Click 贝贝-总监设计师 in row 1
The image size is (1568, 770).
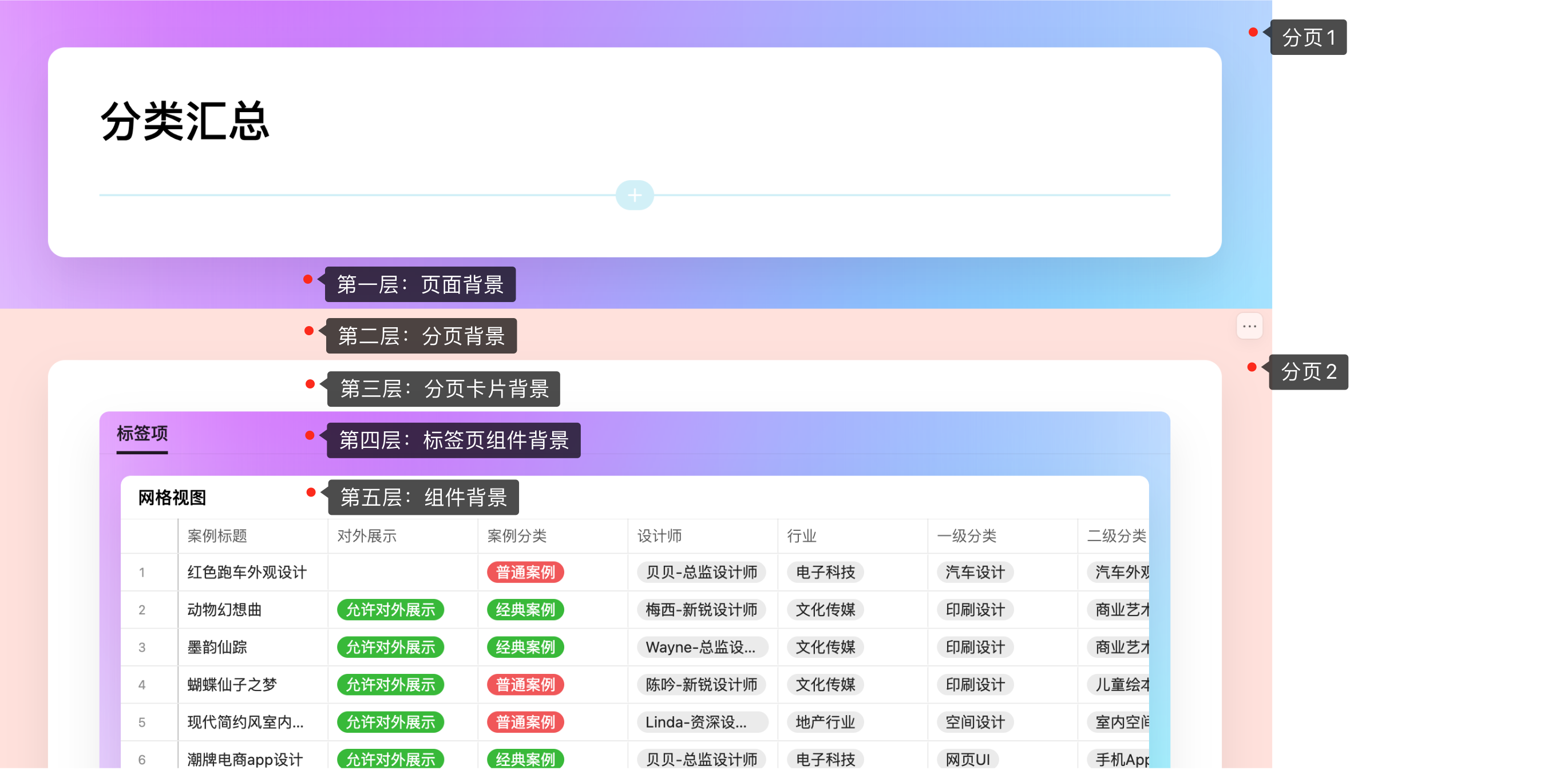(x=701, y=572)
